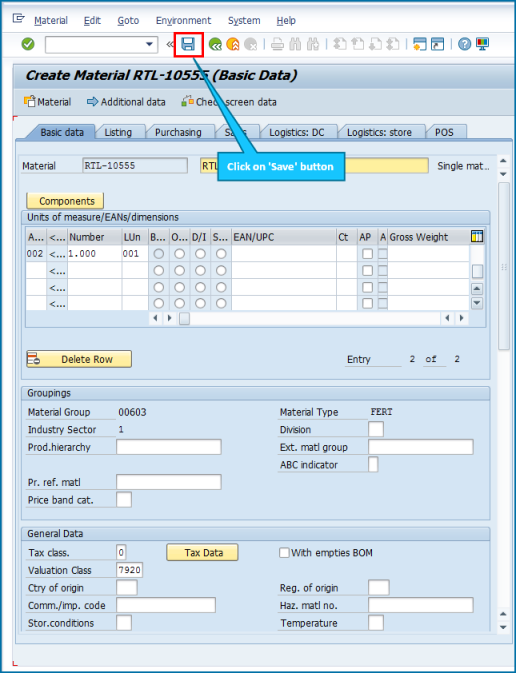Click the Print icon in toolbar

277,44
